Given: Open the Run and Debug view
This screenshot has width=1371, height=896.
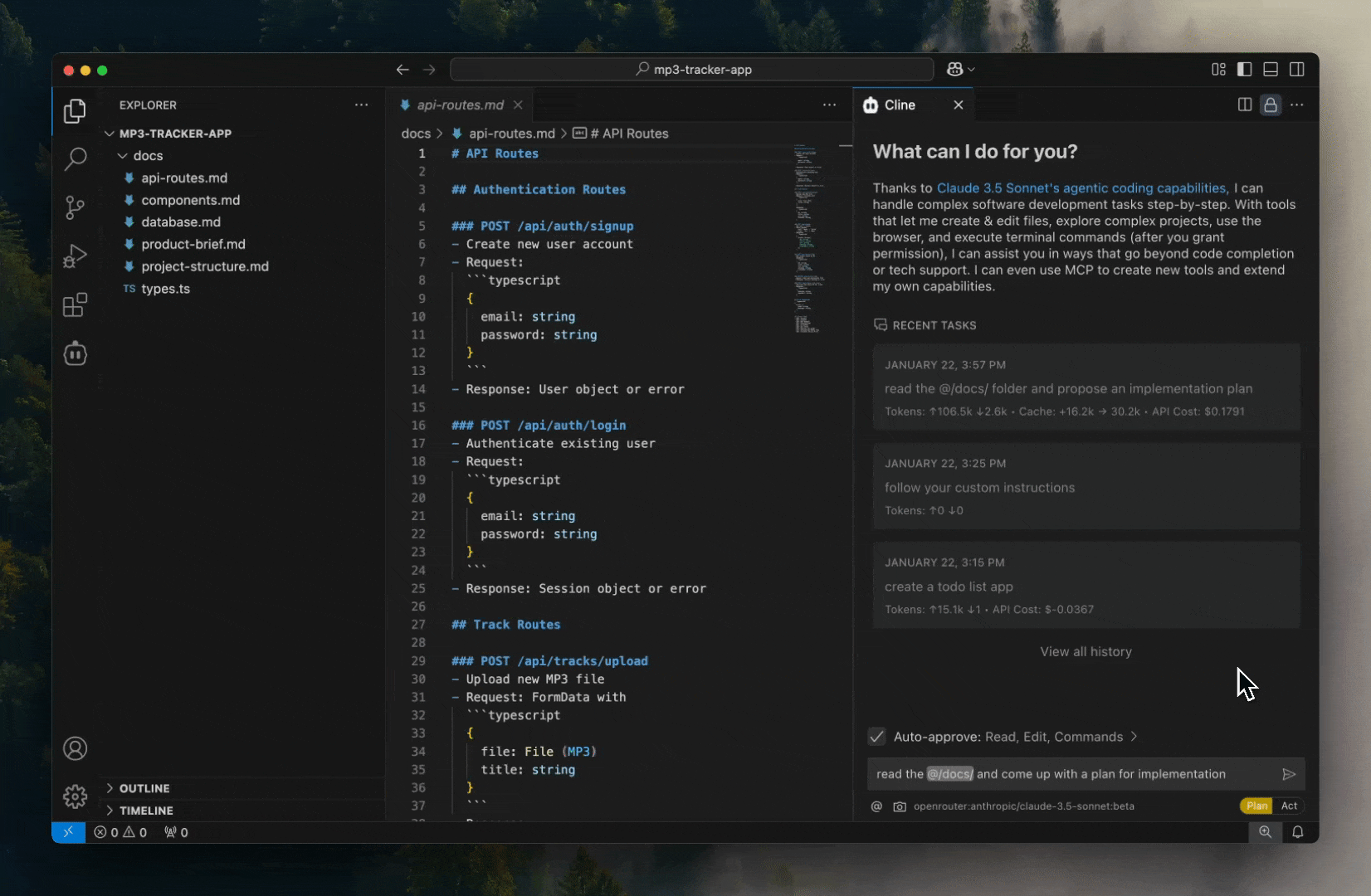Looking at the screenshot, I should pyautogui.click(x=75, y=256).
